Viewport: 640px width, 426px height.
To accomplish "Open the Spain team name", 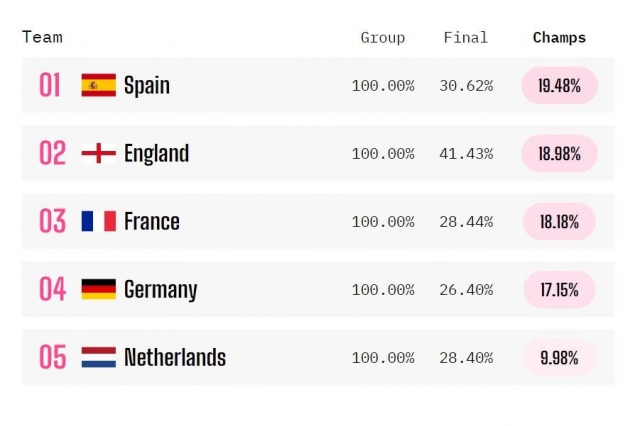I will tap(147, 86).
